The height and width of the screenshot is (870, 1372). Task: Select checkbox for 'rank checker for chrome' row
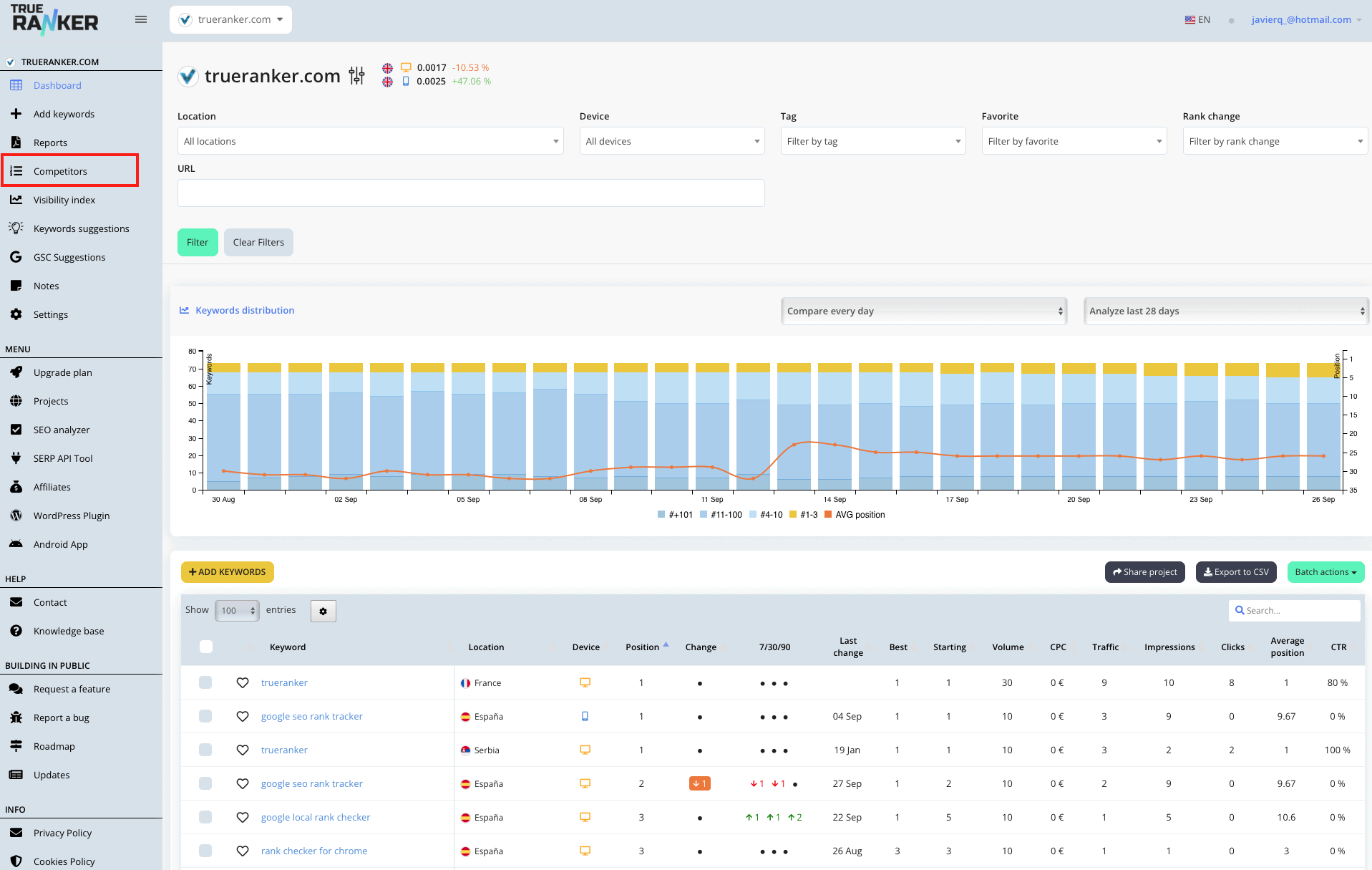click(205, 851)
